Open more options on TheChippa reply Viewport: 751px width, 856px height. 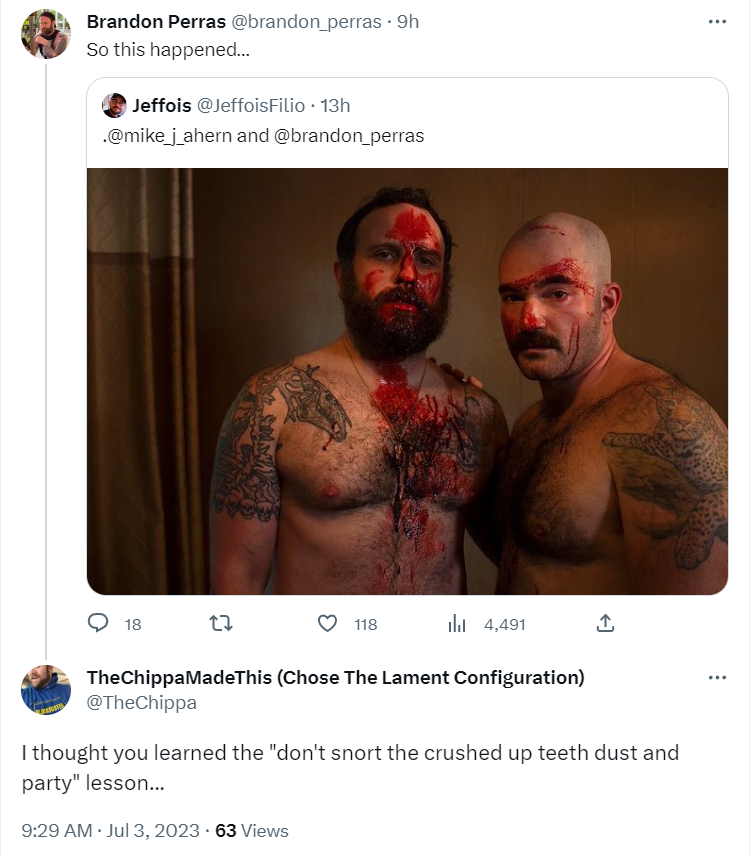coord(717,678)
